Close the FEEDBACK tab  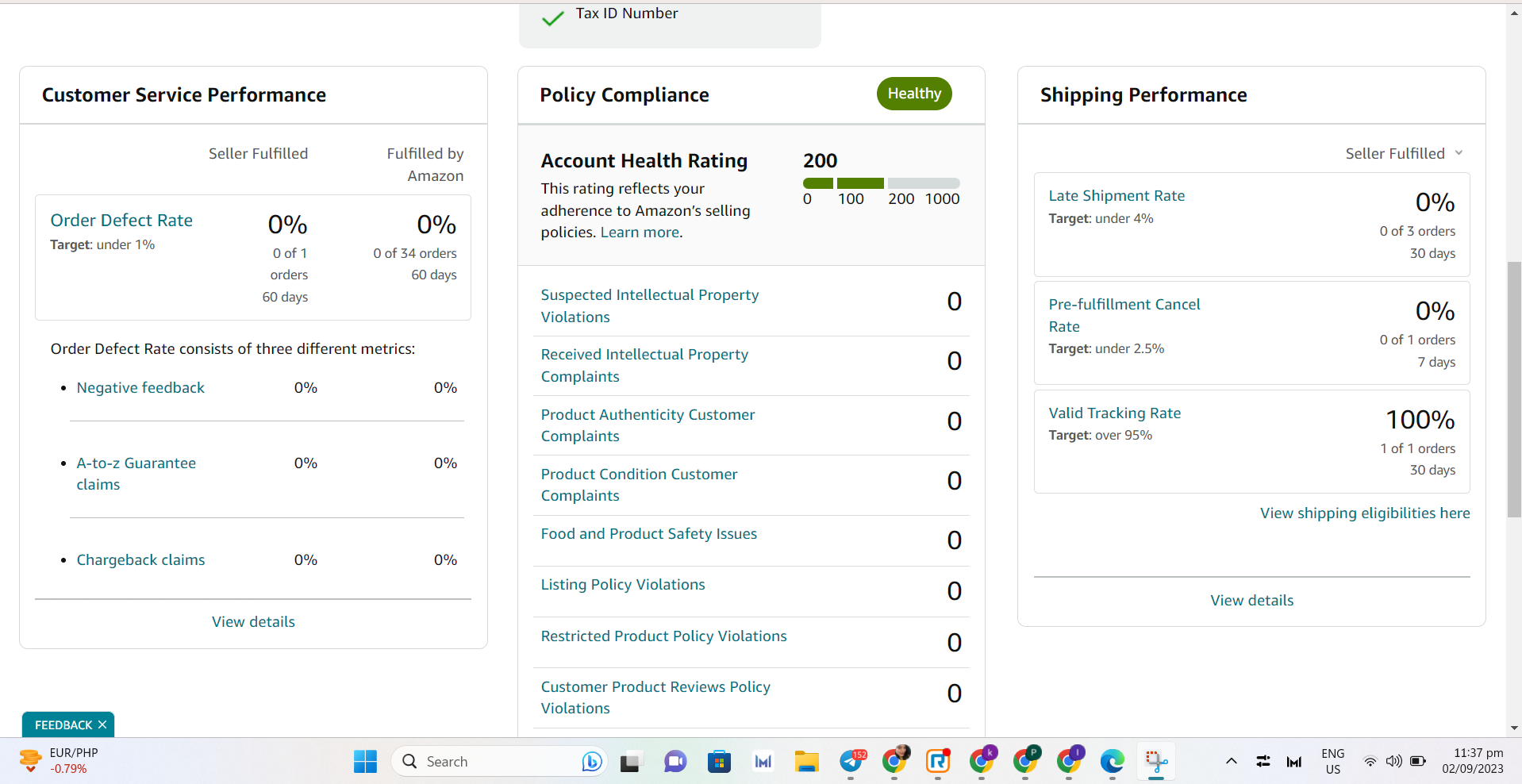[x=102, y=725]
